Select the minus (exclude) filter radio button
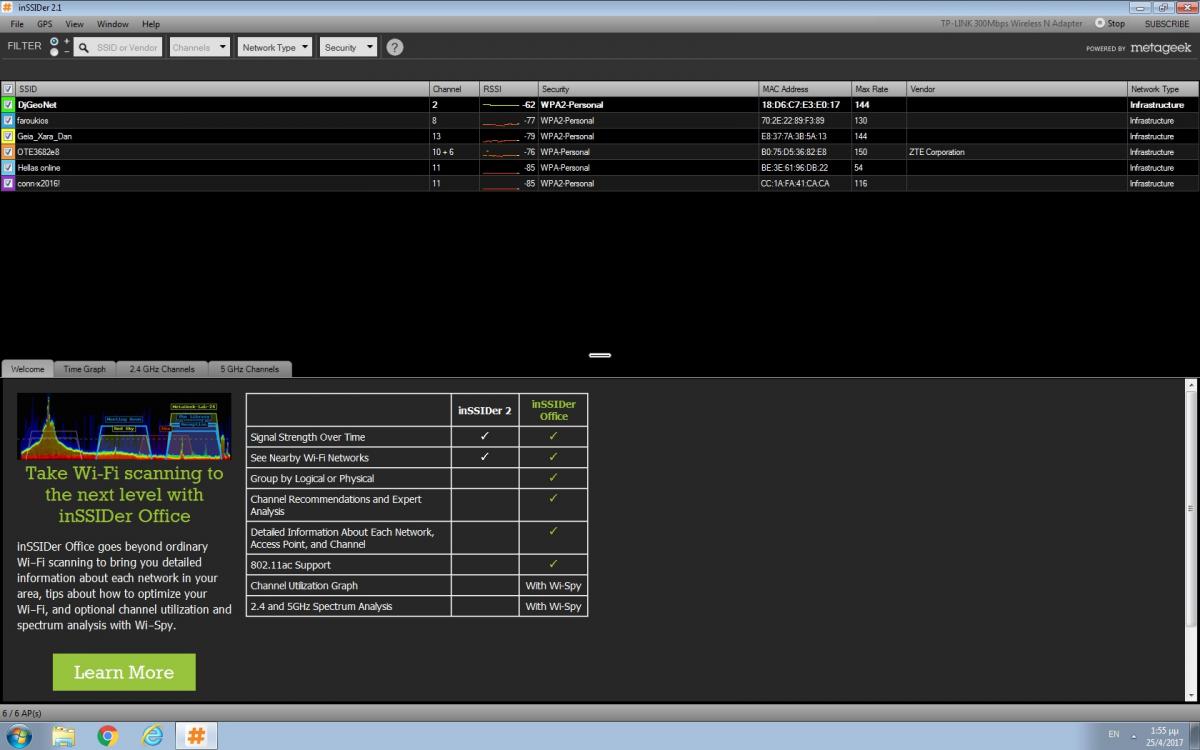The image size is (1200, 750). 56,52
